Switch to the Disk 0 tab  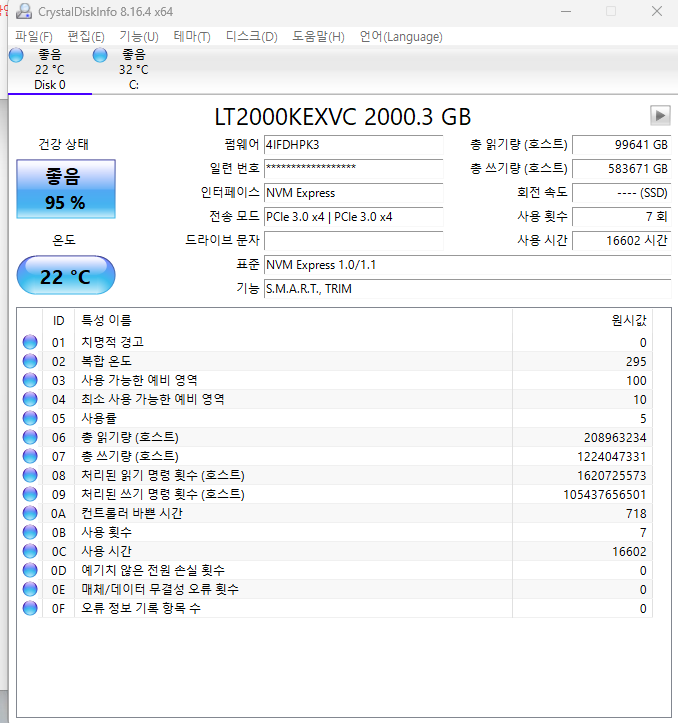click(50, 70)
